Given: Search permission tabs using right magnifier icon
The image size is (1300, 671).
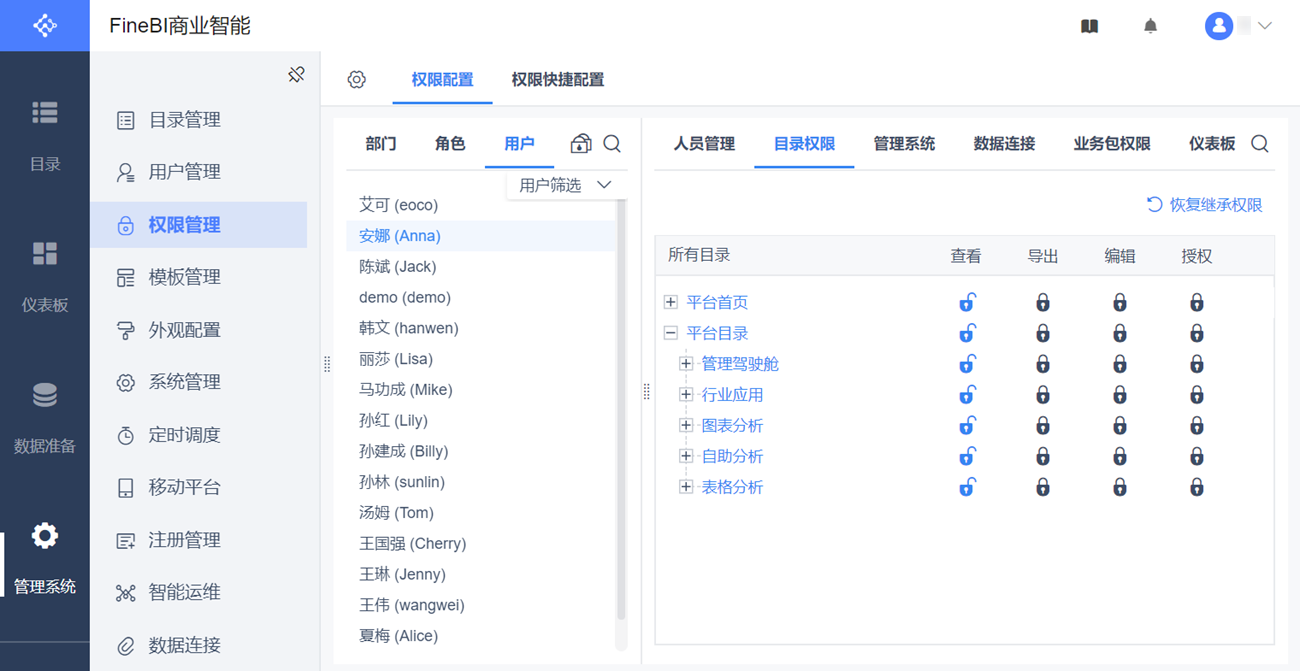Looking at the screenshot, I should pos(1260,144).
